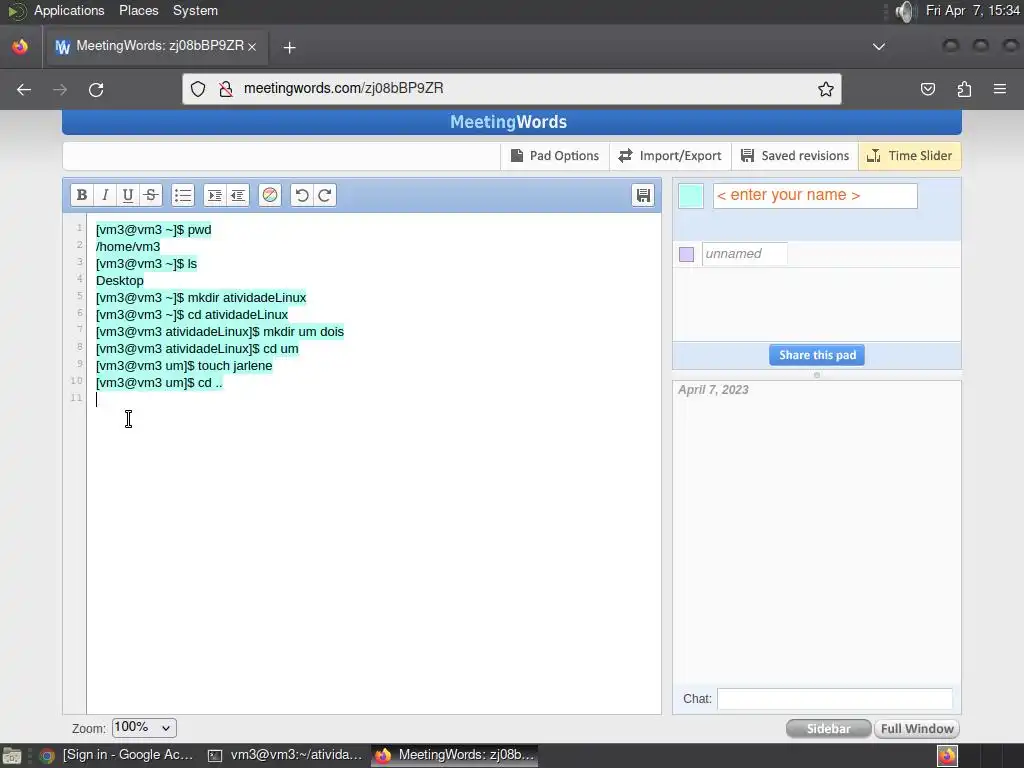
Task: Select the MeetingWords browser tab
Action: [155, 46]
